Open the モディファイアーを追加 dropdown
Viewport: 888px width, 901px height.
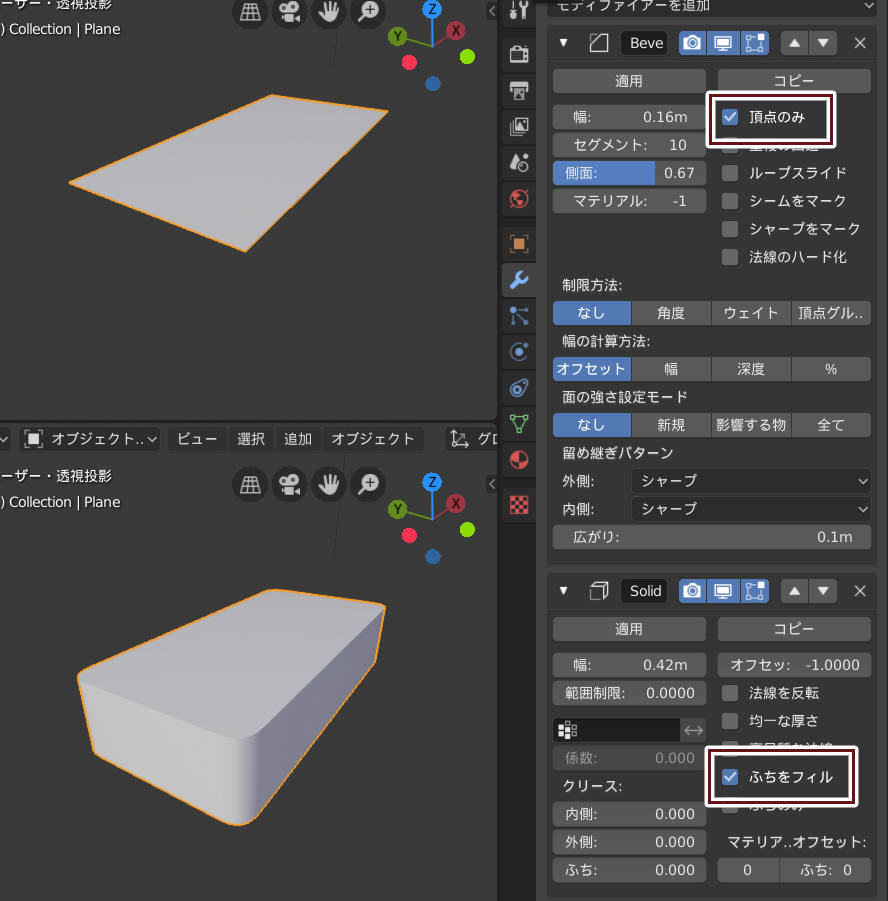pos(712,7)
